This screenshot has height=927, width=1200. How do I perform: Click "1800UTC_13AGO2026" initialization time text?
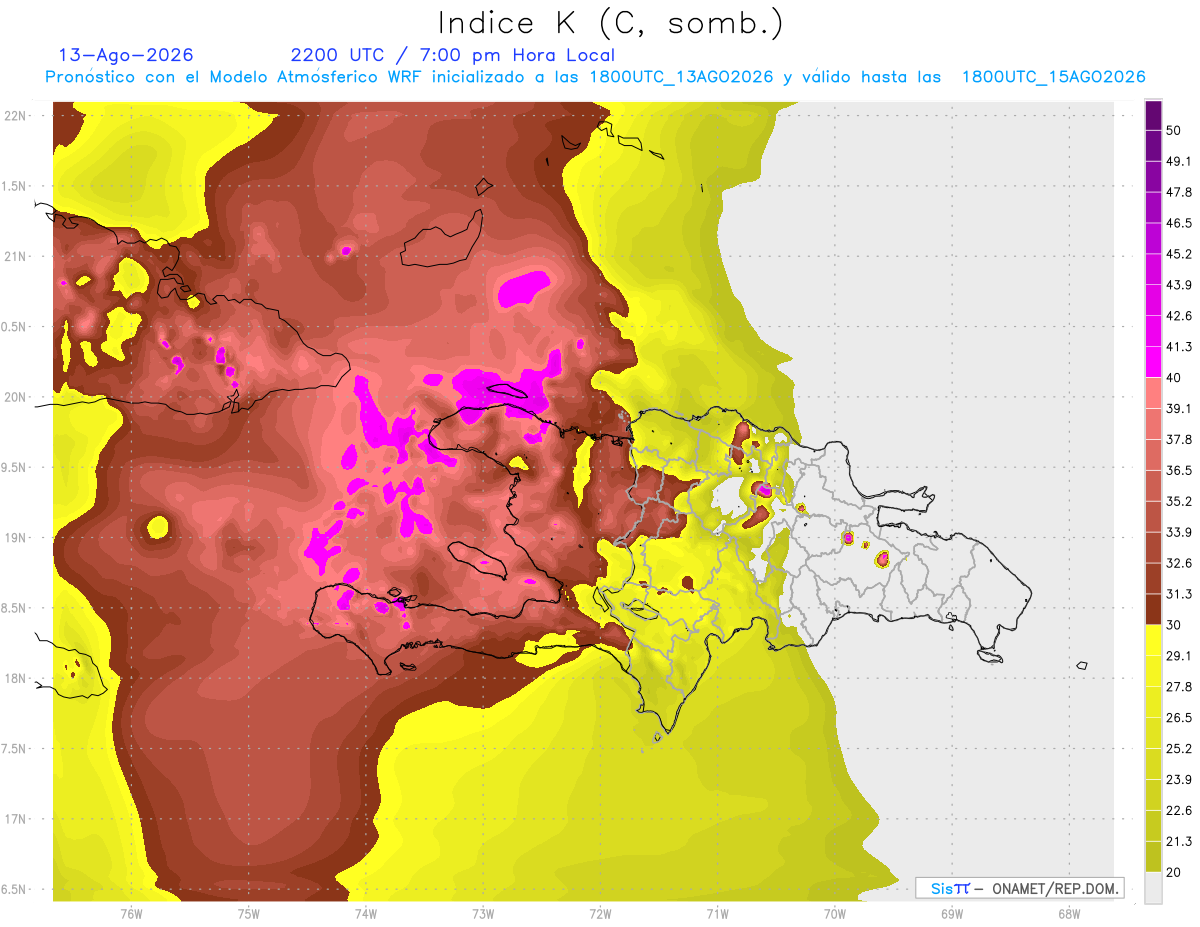pos(682,77)
